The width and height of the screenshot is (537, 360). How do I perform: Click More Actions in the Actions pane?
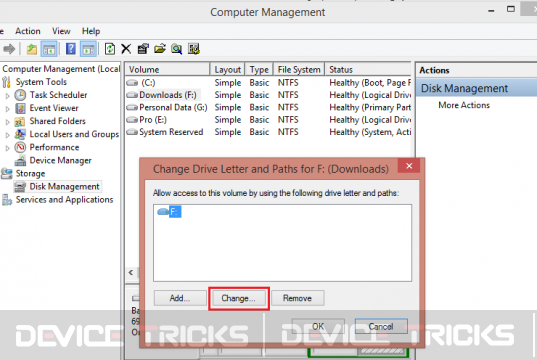tap(464, 105)
